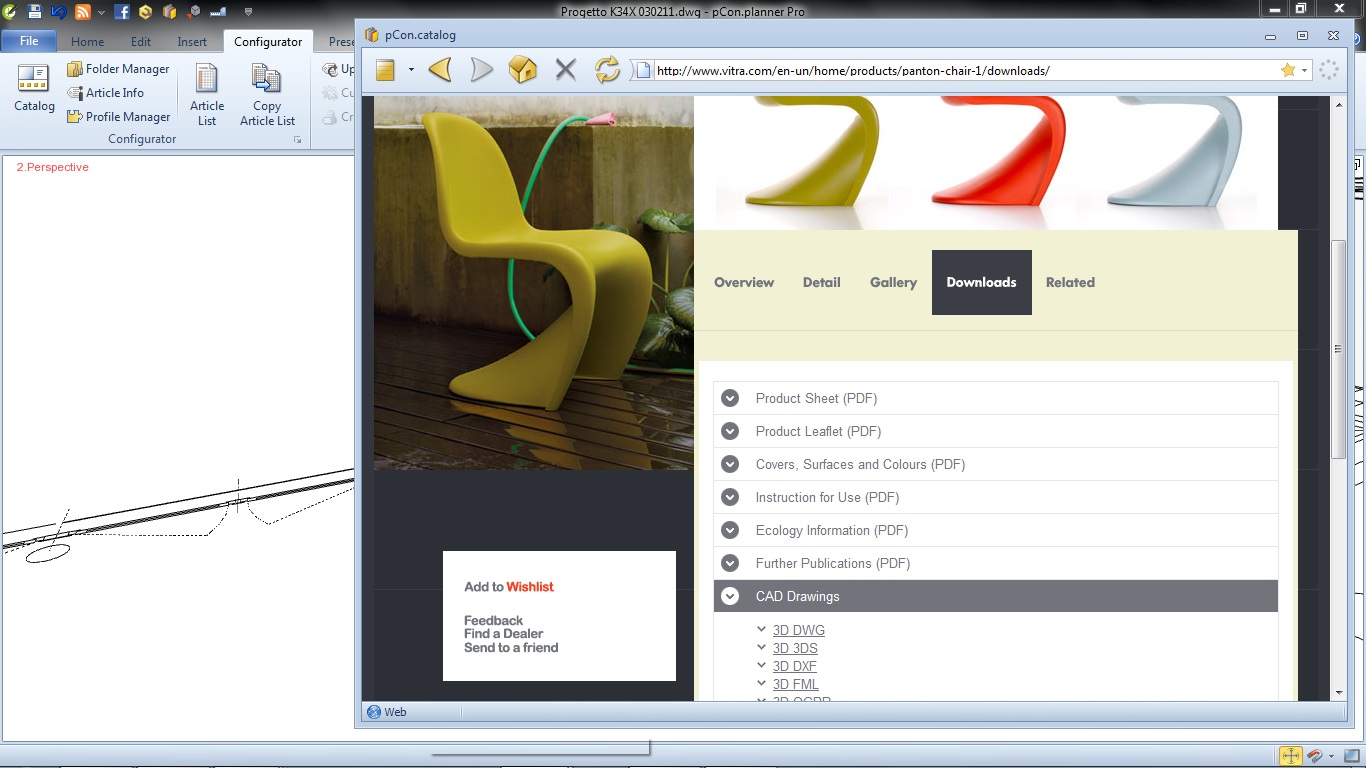Open the favorites dropdown arrow beside the star

click(x=1305, y=71)
